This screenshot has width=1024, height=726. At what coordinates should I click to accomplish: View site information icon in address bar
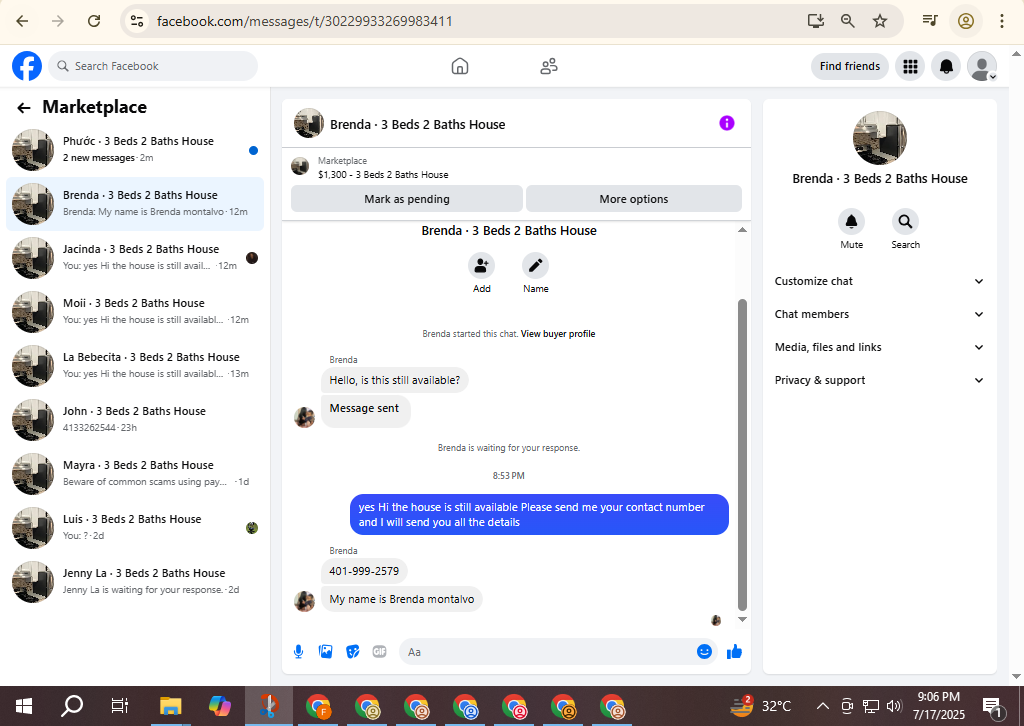pyautogui.click(x=137, y=21)
